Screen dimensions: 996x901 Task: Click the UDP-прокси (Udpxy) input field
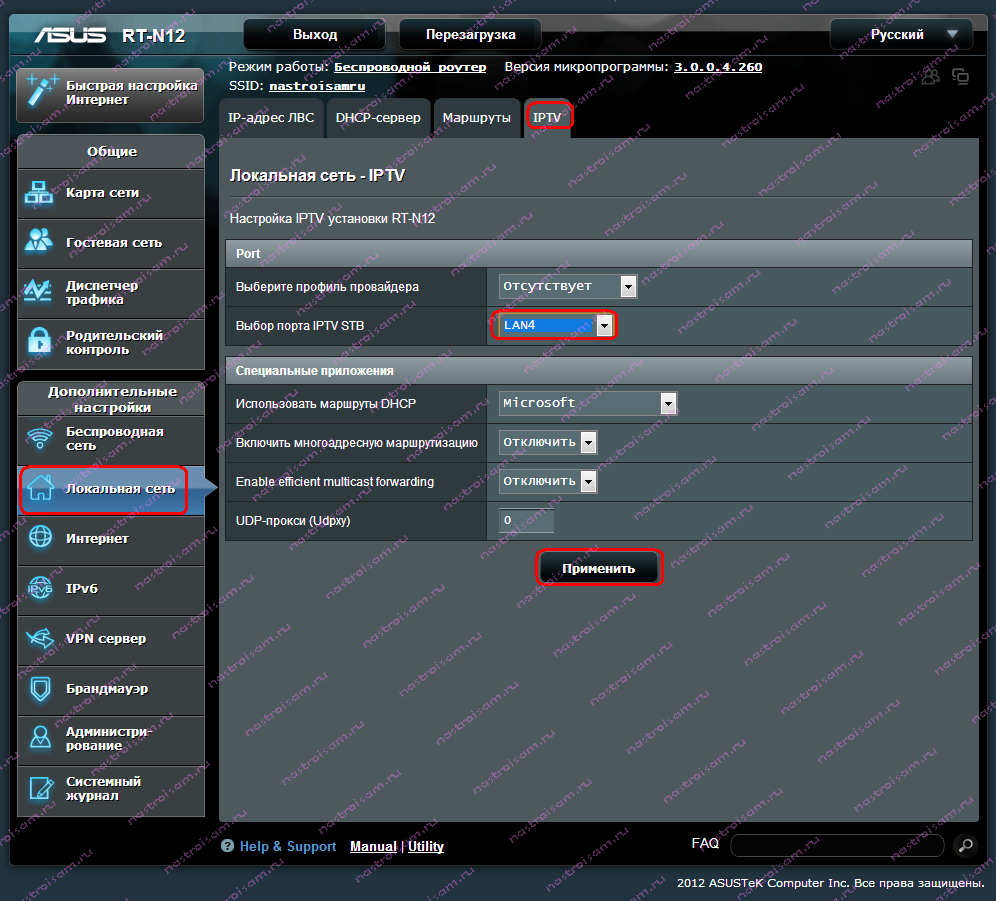pos(526,521)
